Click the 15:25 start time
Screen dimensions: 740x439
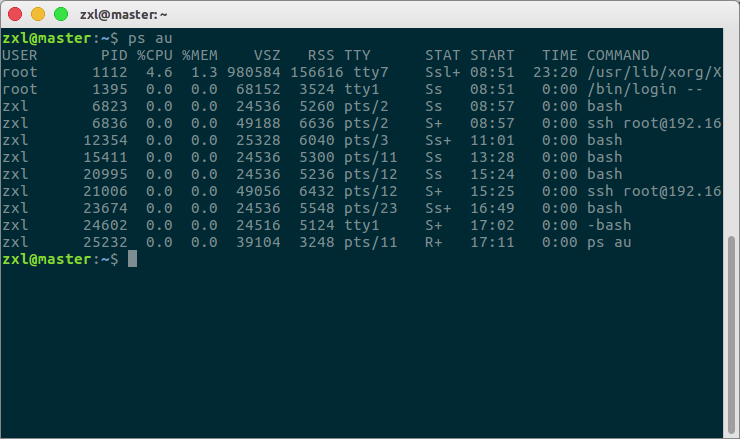492,191
